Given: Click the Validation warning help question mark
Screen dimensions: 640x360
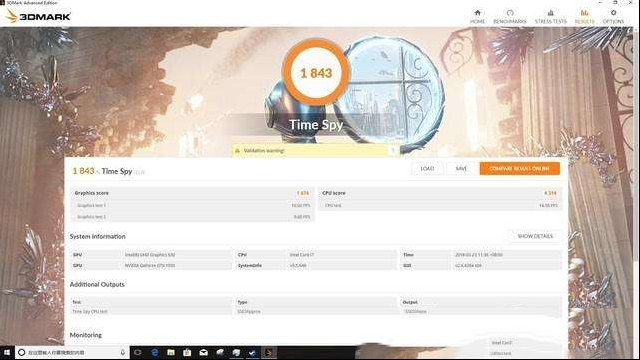Looking at the screenshot, I should [x=393, y=150].
